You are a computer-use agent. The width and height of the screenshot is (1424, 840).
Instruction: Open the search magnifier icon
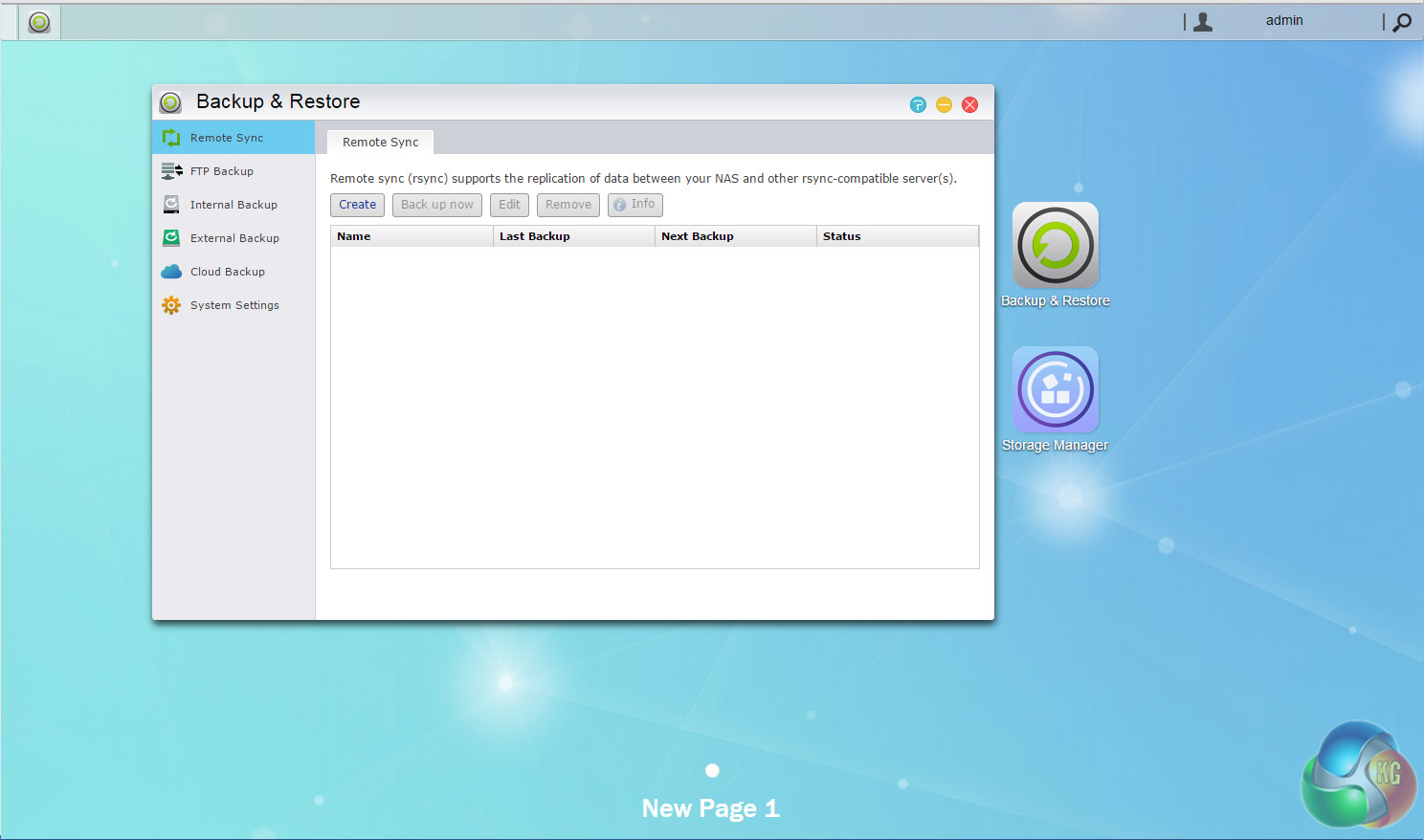[1402, 22]
